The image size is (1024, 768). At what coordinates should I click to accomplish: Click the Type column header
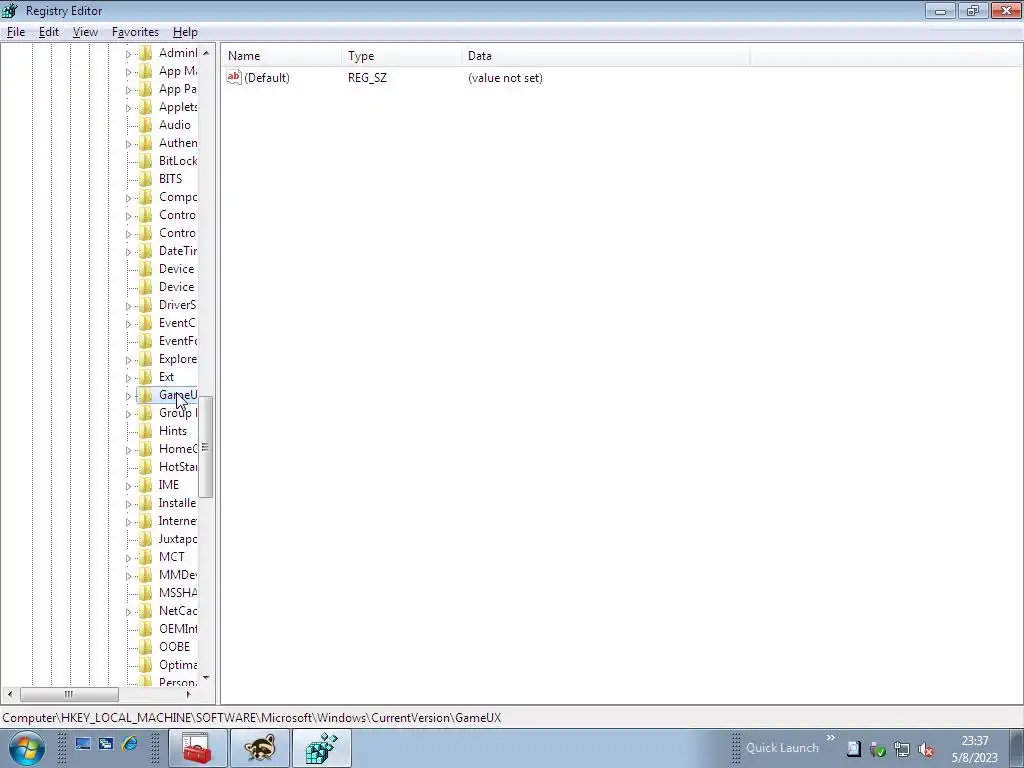point(401,56)
